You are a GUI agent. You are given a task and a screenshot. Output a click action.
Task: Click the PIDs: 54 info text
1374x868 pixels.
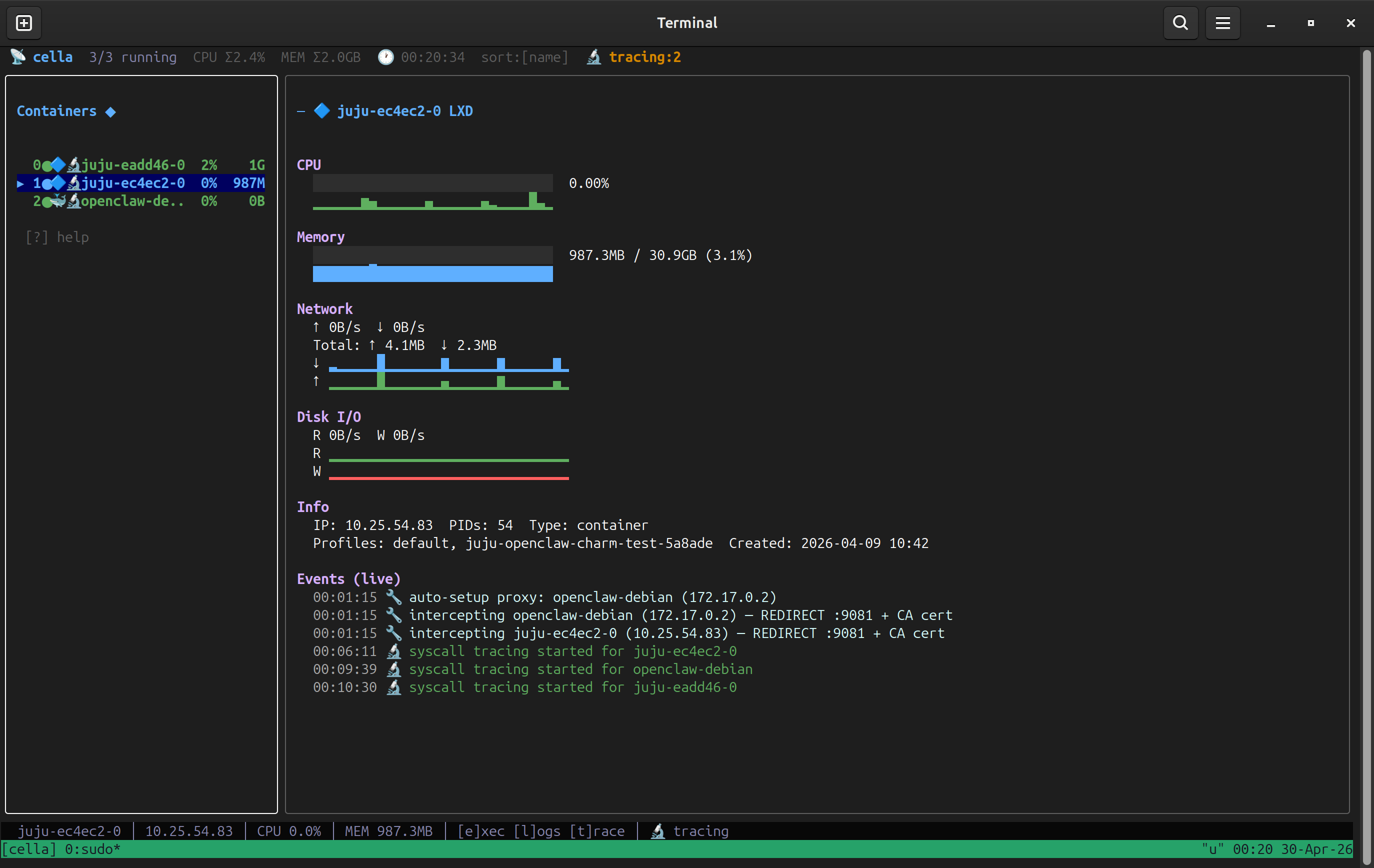(x=480, y=525)
